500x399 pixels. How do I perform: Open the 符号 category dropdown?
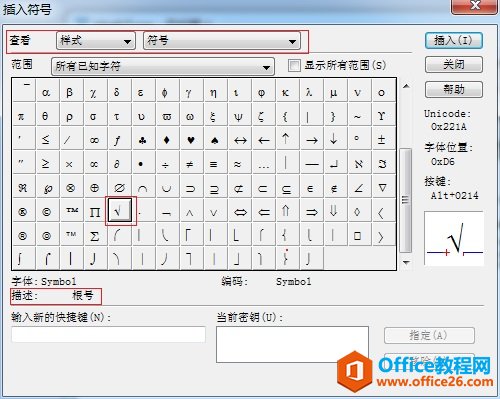tap(221, 41)
